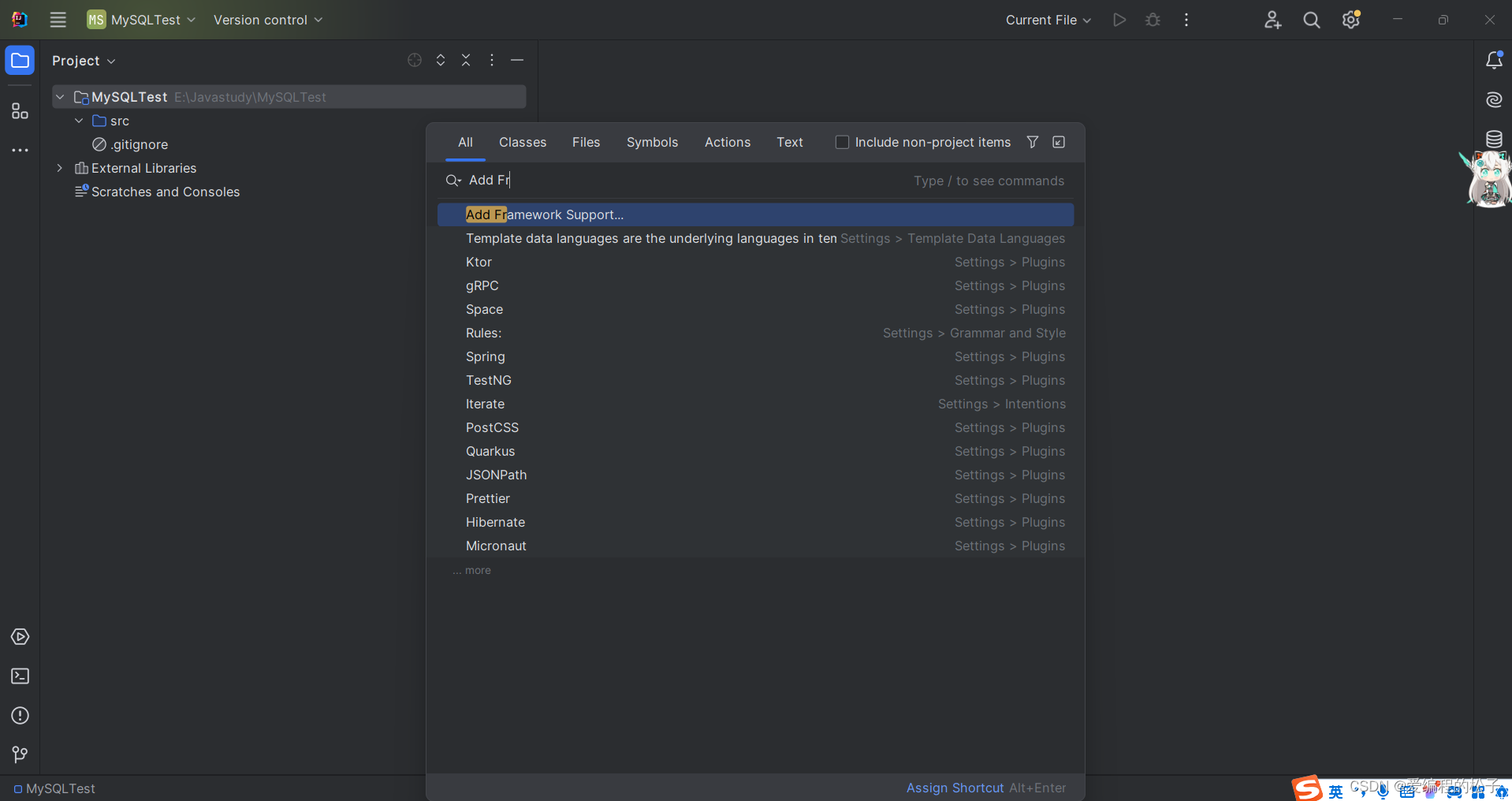Show more tool windows ellipsis

pyautogui.click(x=20, y=150)
